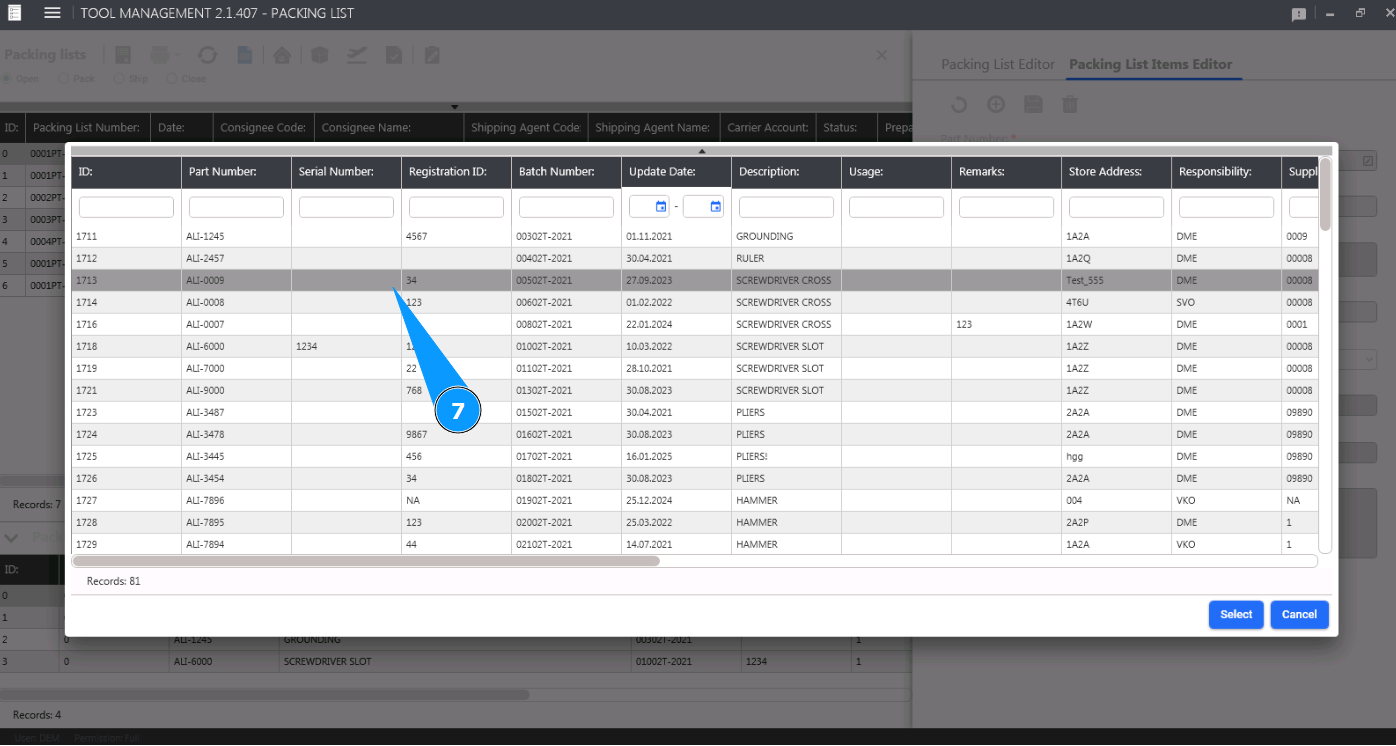Click the ID filter input field
This screenshot has height=746, width=1396.
(126, 207)
